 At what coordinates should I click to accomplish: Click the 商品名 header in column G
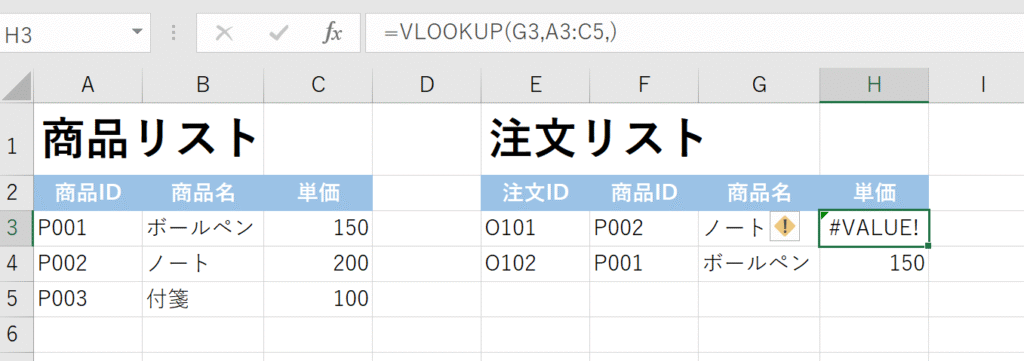(758, 193)
